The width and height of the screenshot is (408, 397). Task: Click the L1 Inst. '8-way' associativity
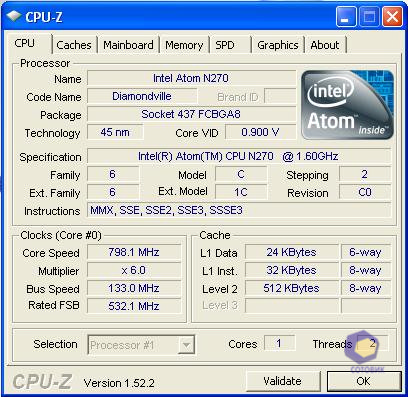coord(366,270)
